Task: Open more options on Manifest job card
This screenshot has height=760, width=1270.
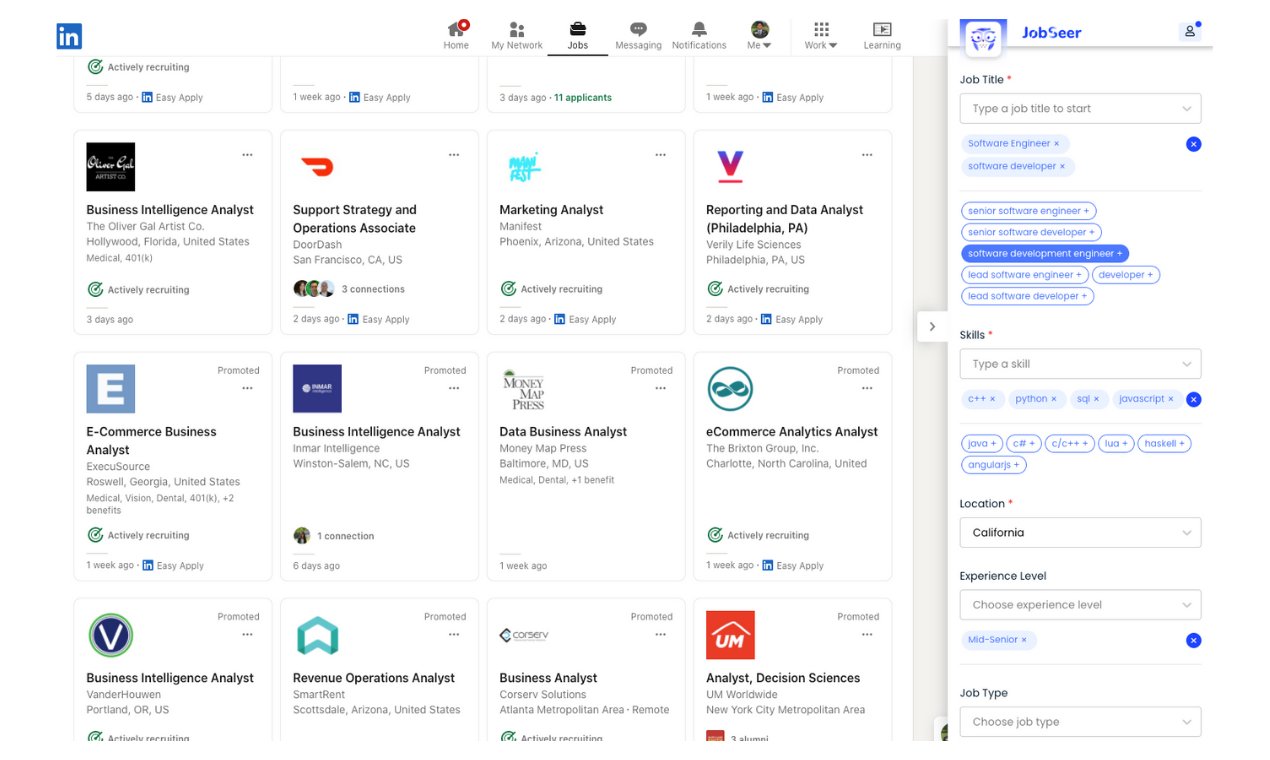Action: pos(660,155)
